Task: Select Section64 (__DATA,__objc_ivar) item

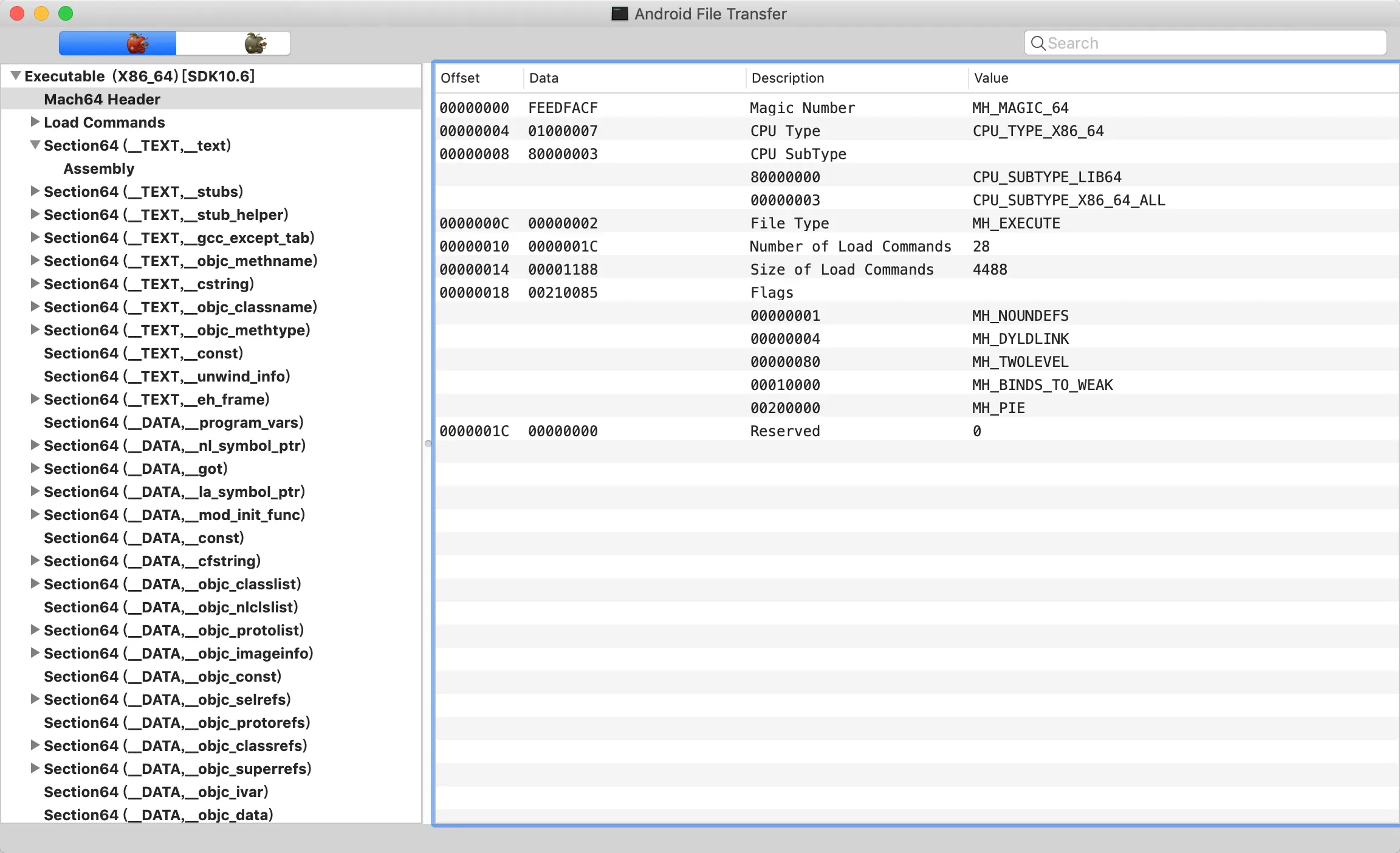Action: 156,792
